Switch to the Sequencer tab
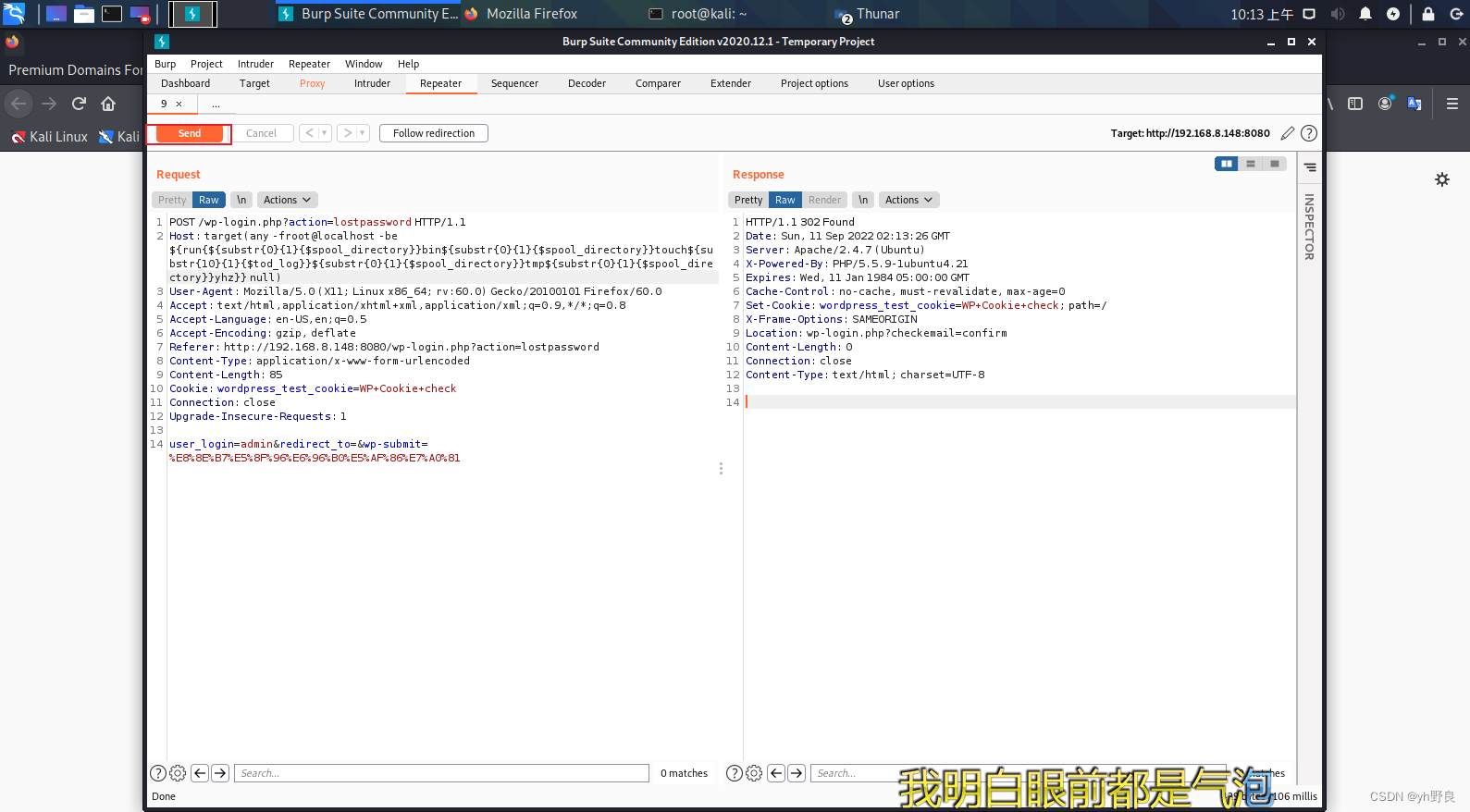Screen dimensions: 1470x812 [x=514, y=83]
